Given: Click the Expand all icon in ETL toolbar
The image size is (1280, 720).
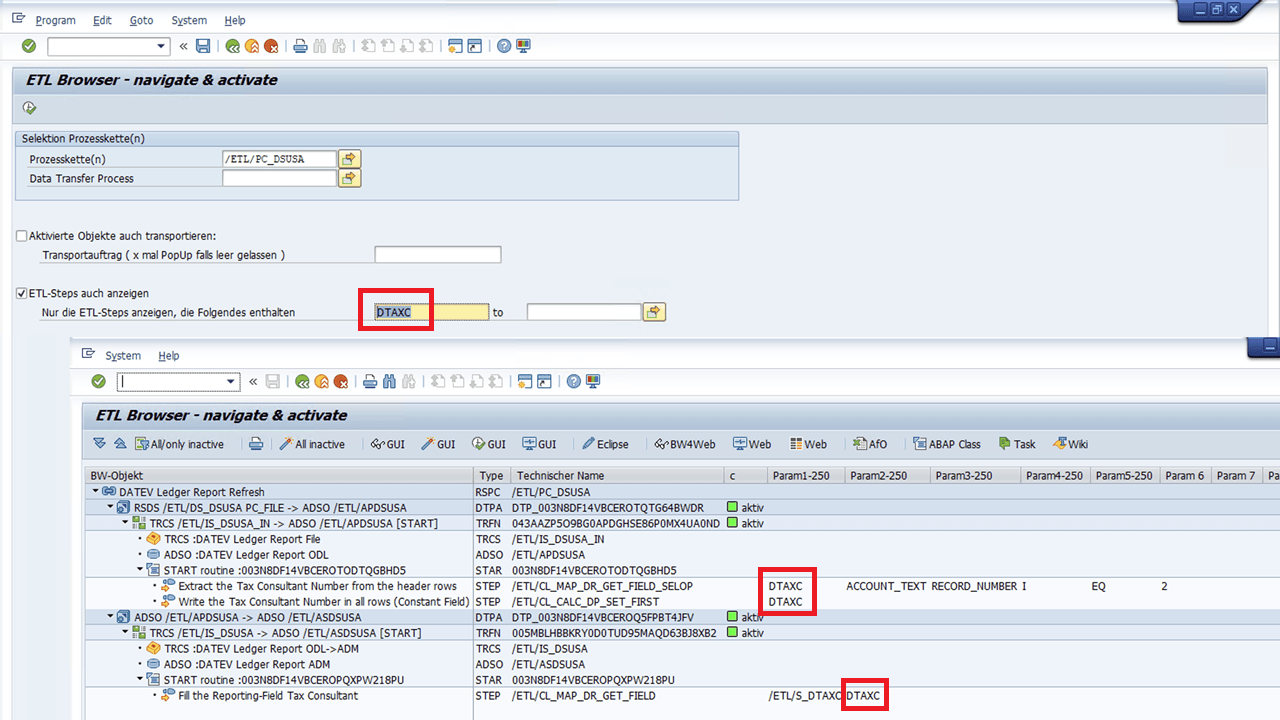Looking at the screenshot, I should pos(99,444).
